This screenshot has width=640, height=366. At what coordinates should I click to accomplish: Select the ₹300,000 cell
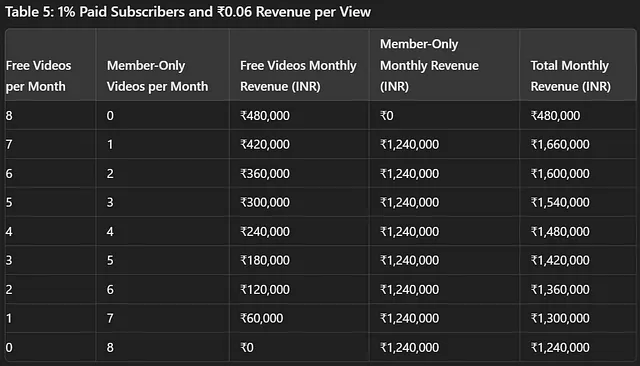(x=265, y=202)
